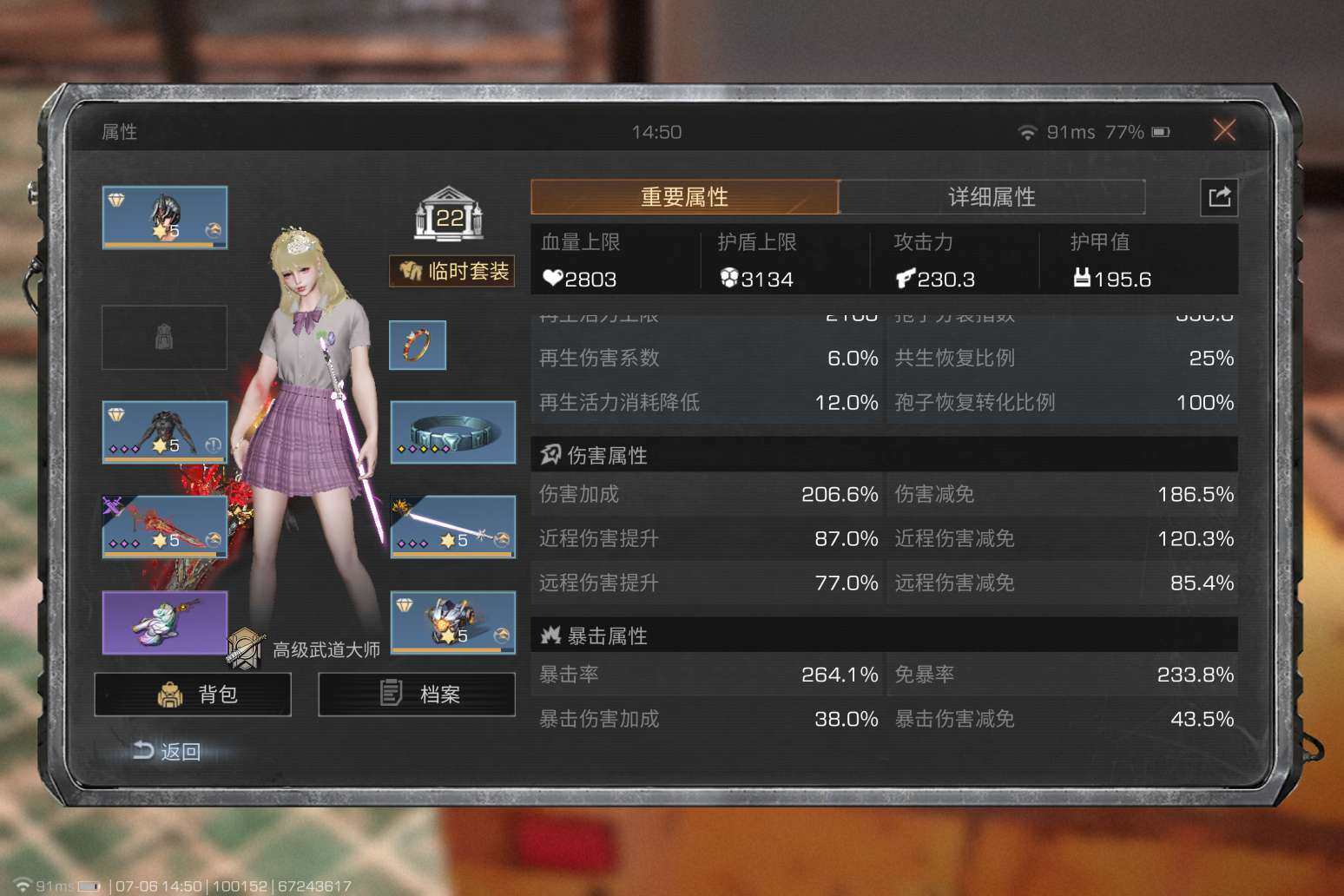This screenshot has width=1344, height=896.
Task: Open the body armor equipment slot
Action: tap(165, 432)
